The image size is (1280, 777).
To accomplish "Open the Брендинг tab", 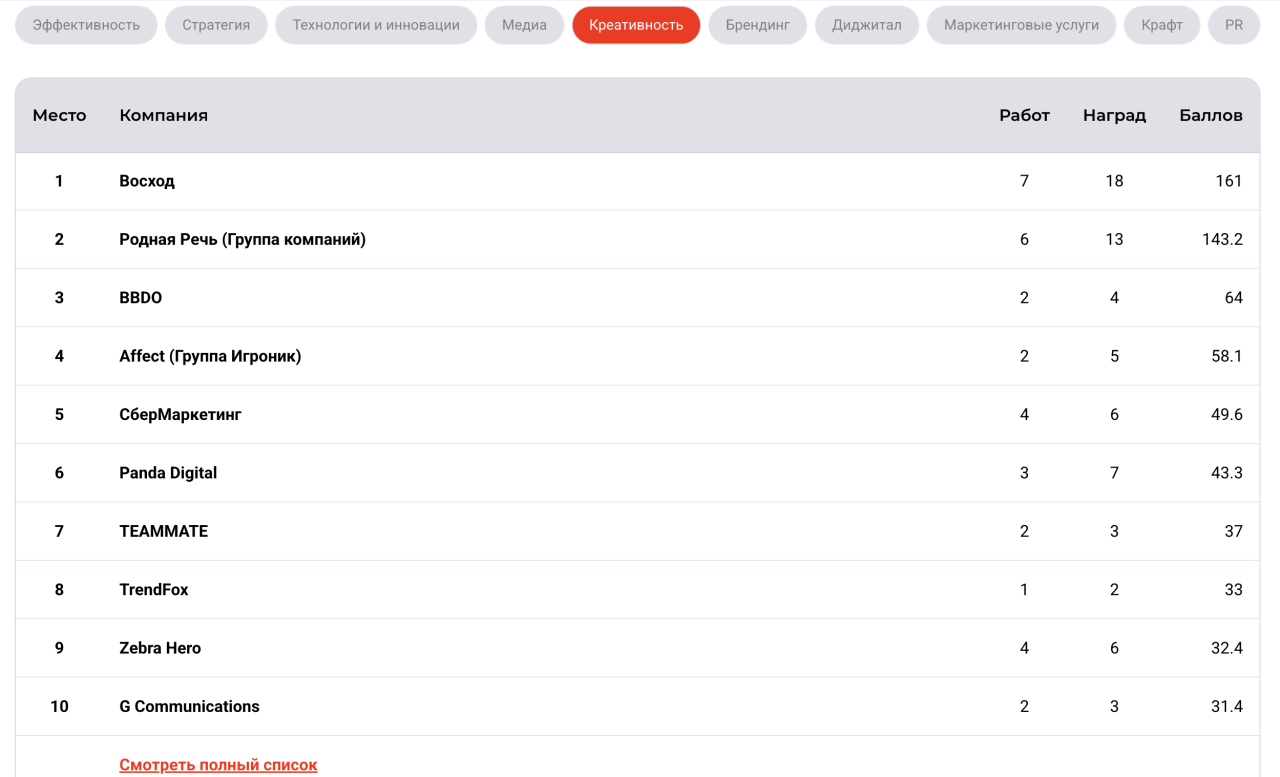I will click(x=757, y=25).
